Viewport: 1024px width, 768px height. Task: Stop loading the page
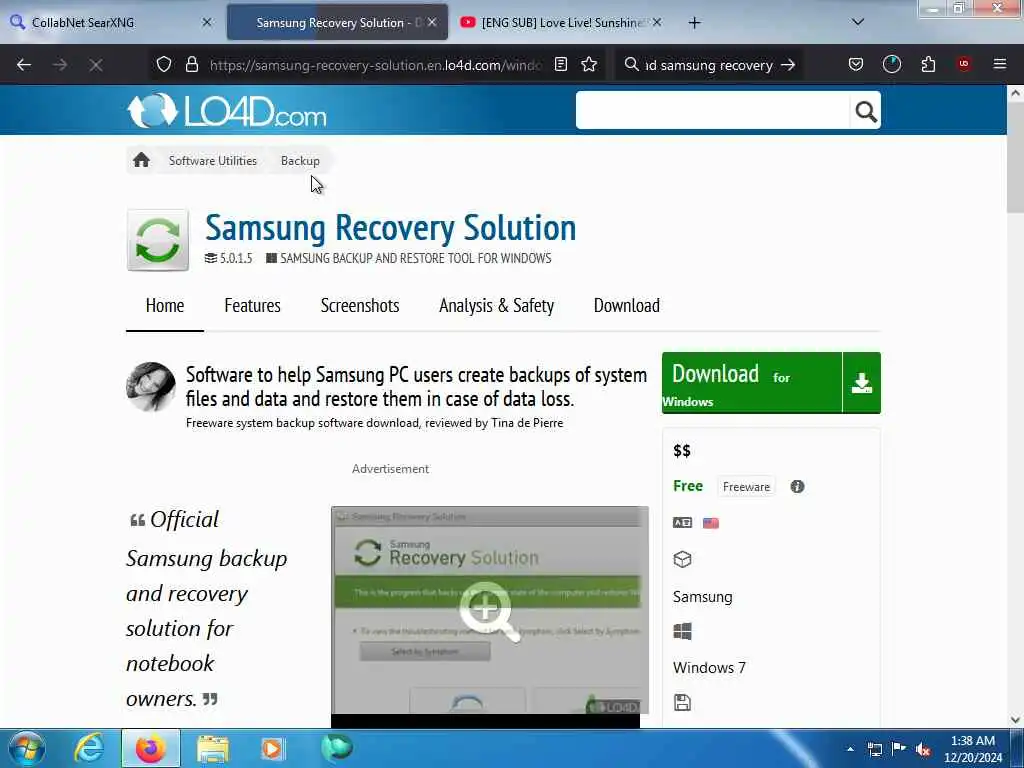click(96, 65)
